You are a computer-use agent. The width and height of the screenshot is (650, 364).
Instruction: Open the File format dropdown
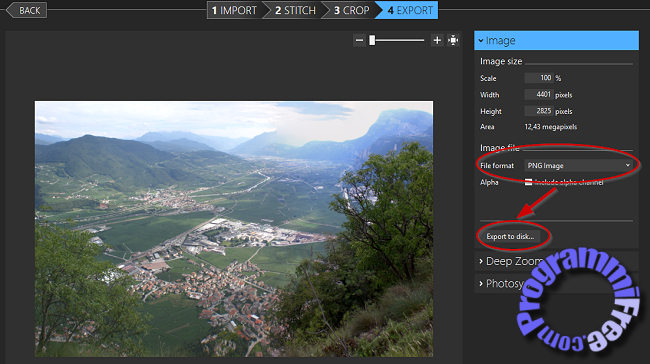point(578,165)
